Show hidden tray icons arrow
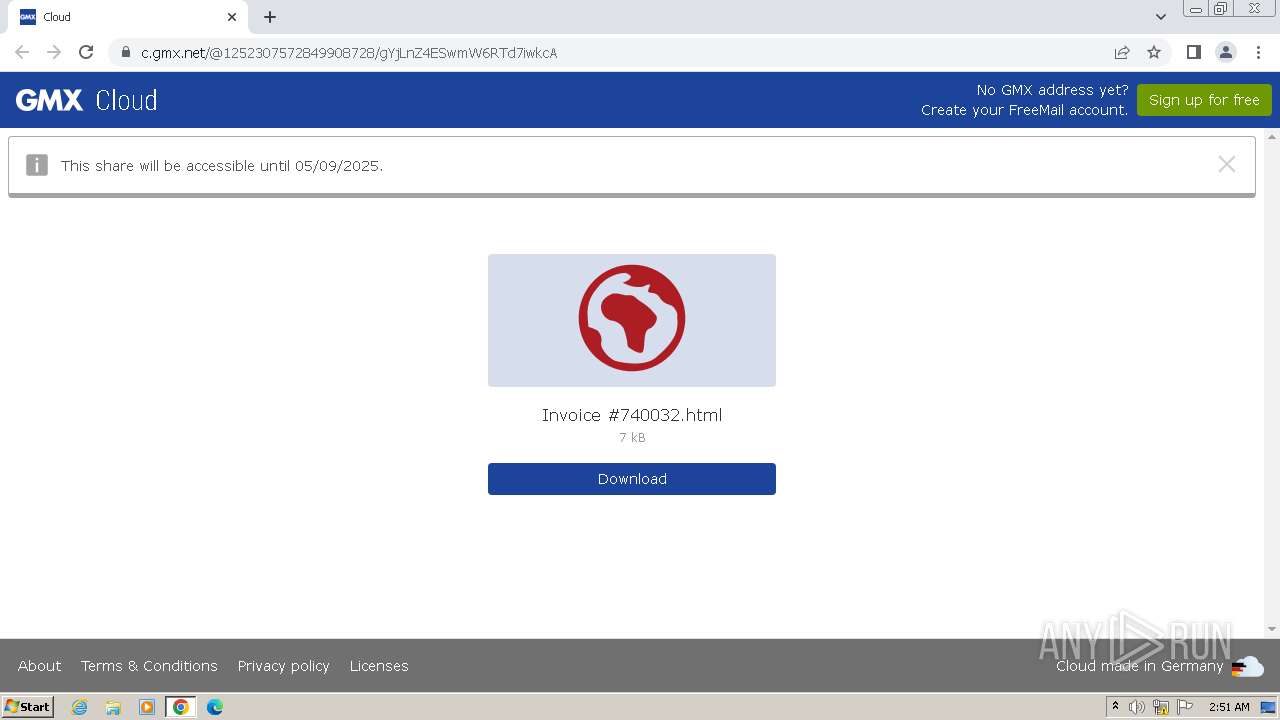Viewport: 1280px width, 720px height. 1115,706
